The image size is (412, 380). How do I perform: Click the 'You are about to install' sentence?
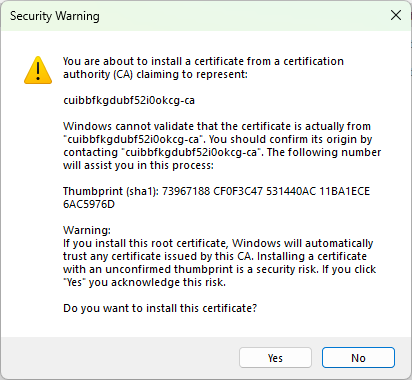click(x=203, y=61)
